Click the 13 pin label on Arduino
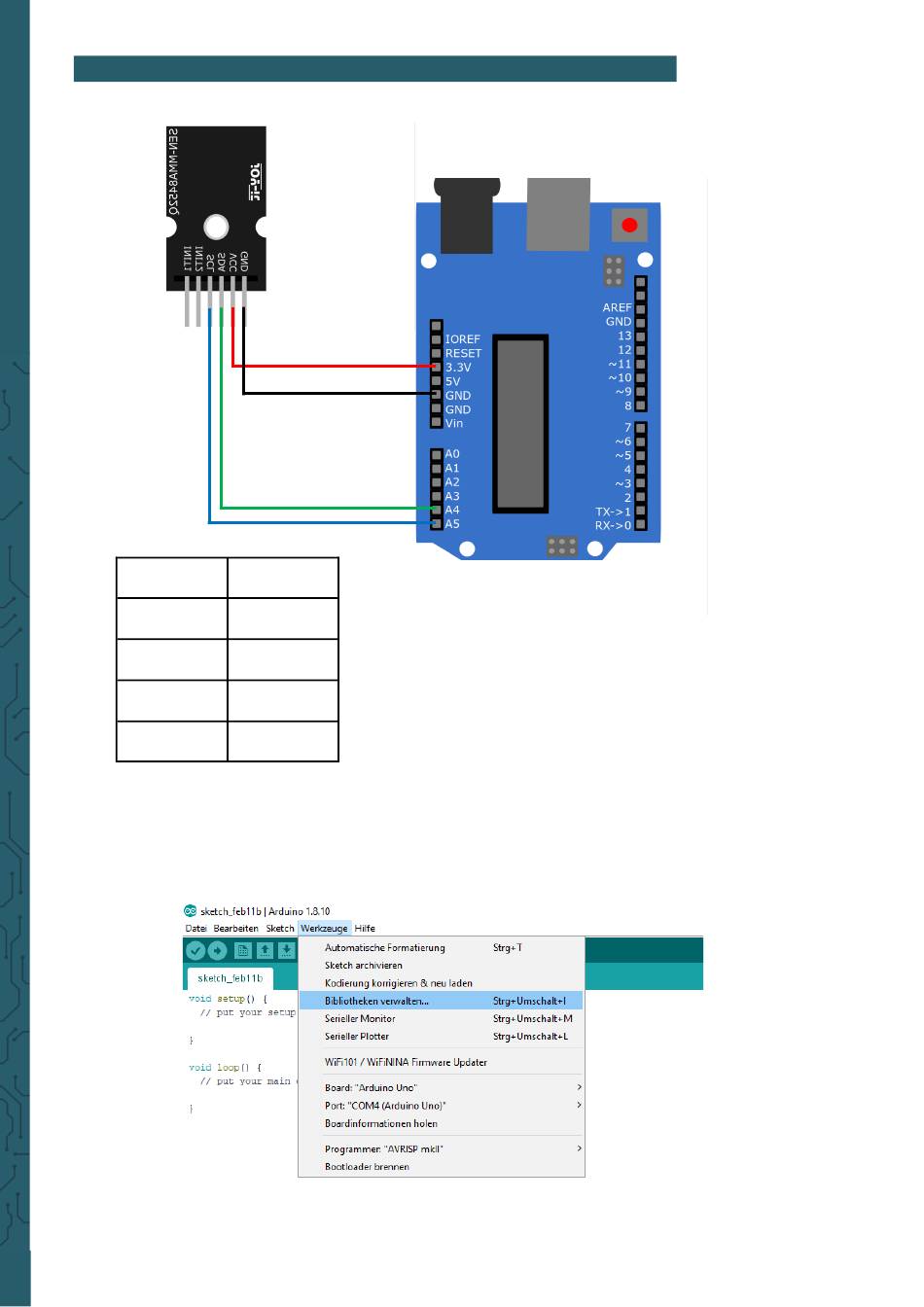The height and width of the screenshot is (1307, 924). tap(624, 336)
